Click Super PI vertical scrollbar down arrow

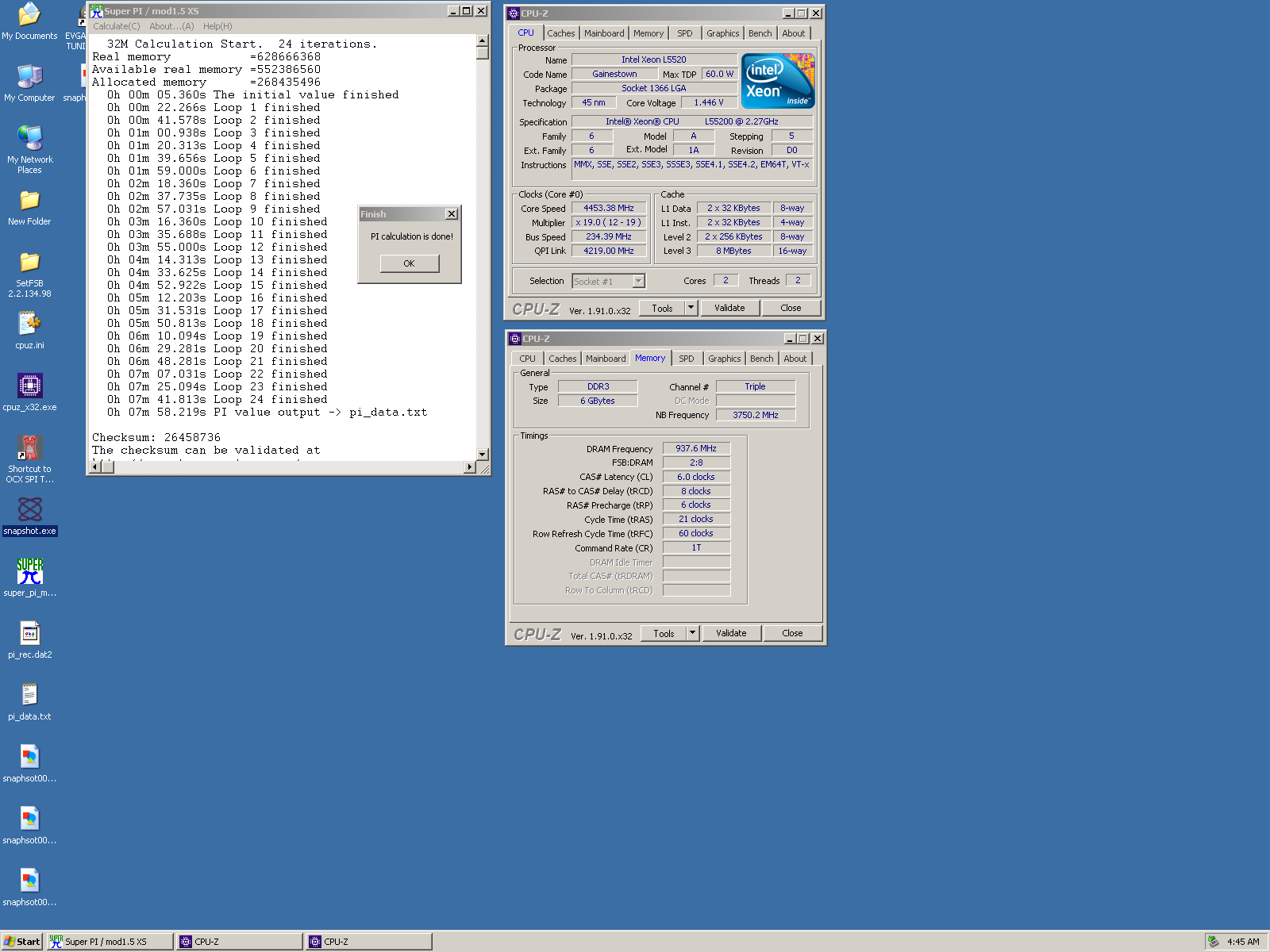[x=483, y=454]
